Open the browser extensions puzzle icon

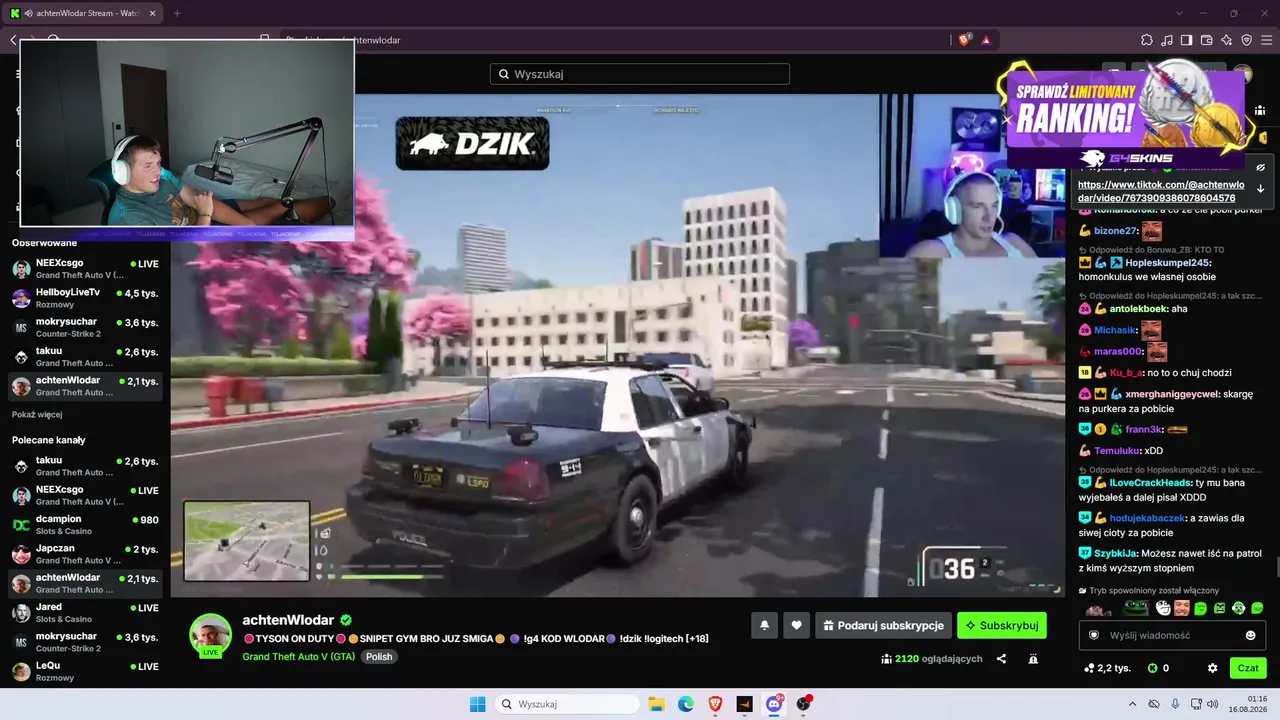click(x=1147, y=40)
